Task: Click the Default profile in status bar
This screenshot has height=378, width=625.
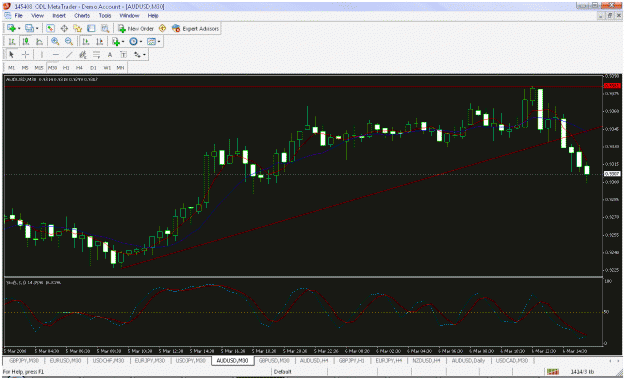Action: click(283, 372)
